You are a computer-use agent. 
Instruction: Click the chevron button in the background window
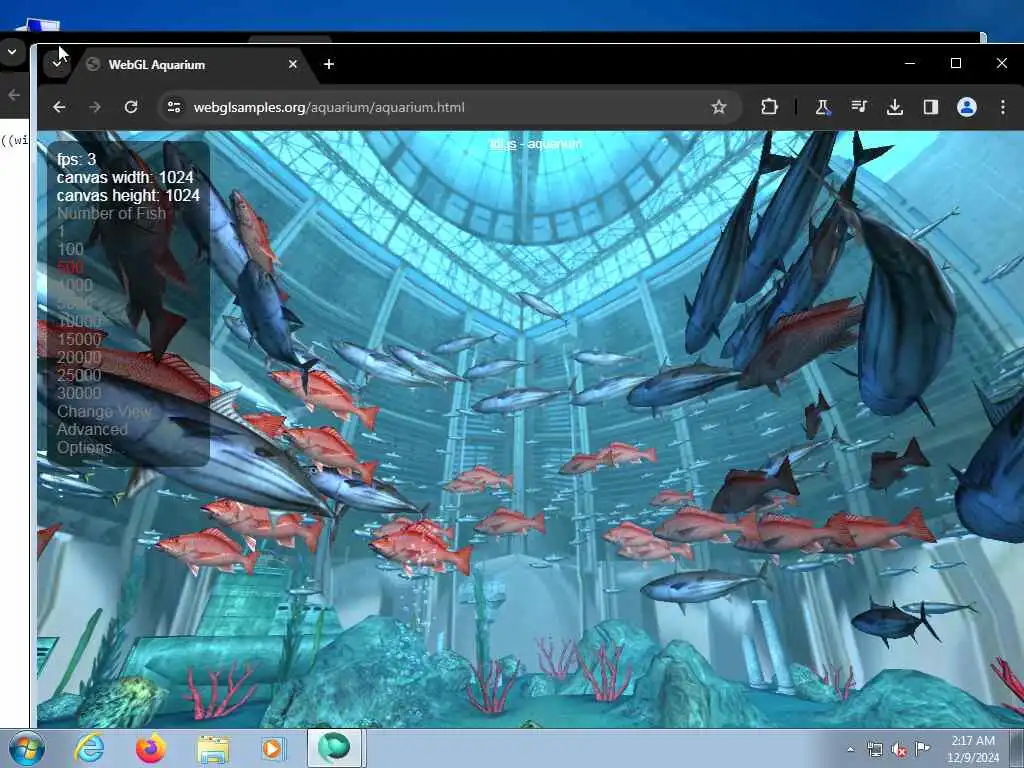(x=12, y=52)
